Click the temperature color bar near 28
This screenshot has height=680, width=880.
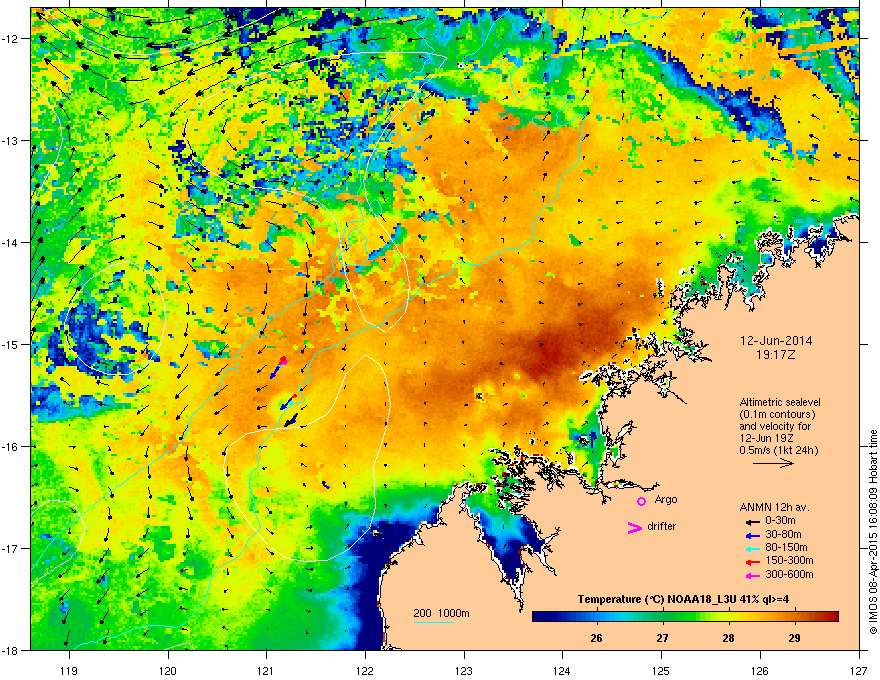pos(728,617)
